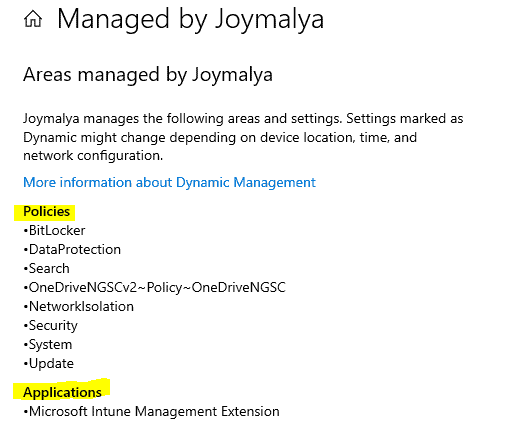Open More information about Dynamic Management link
The height and width of the screenshot is (428, 512).
point(169,182)
